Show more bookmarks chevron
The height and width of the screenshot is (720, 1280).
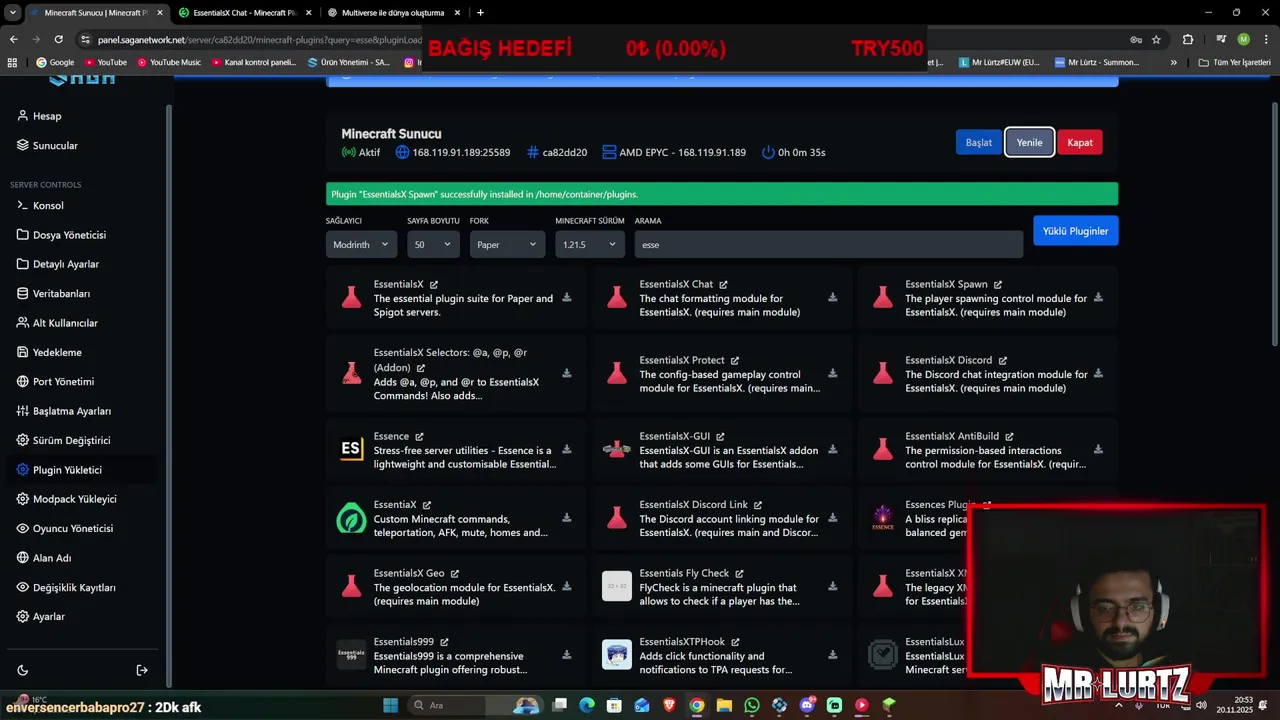[1174, 62]
